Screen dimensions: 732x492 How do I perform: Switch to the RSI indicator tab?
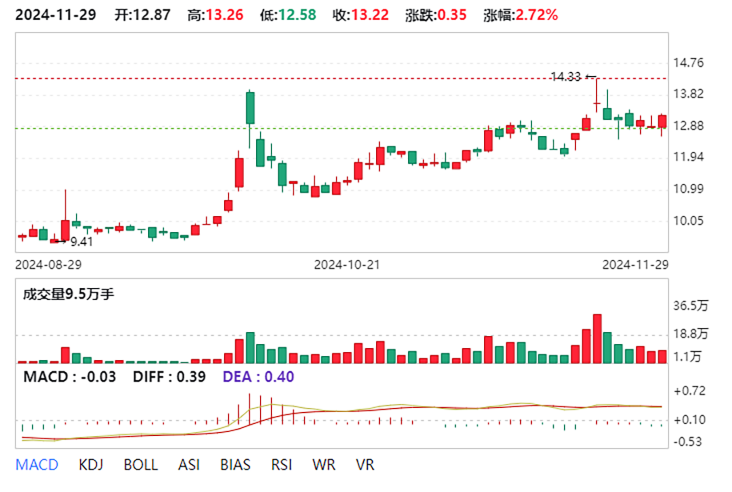coord(282,465)
